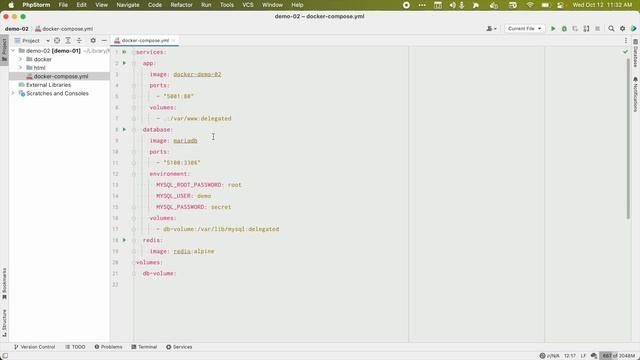This screenshot has height=360, width=640.
Task: Open the VCS menu
Action: click(x=248, y=5)
